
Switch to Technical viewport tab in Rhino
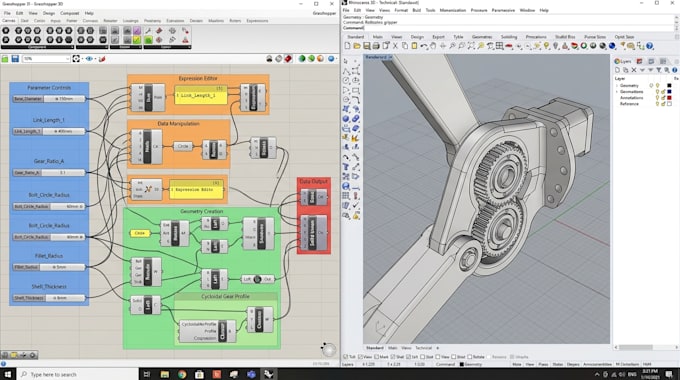(x=424, y=348)
